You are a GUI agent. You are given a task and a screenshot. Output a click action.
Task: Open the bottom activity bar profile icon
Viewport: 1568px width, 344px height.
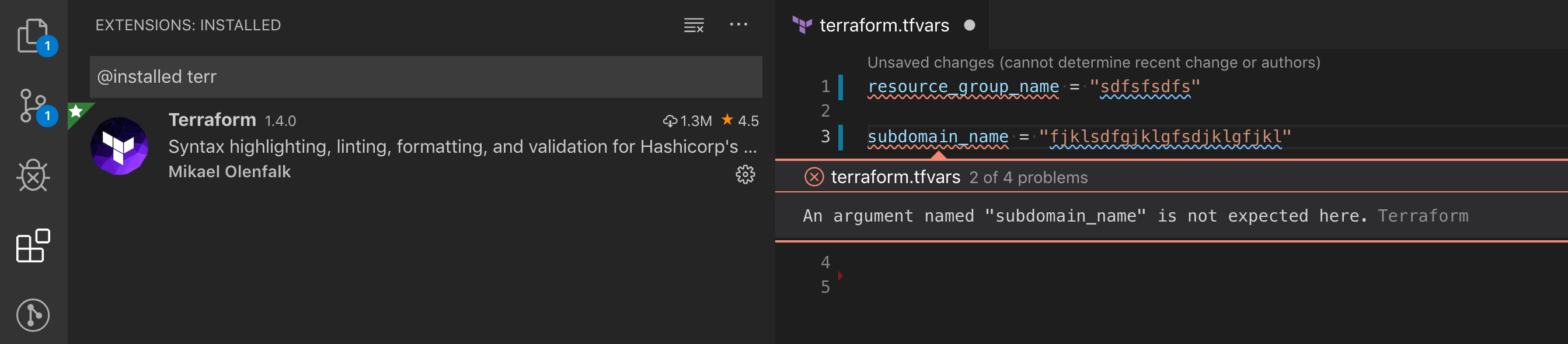(33, 315)
